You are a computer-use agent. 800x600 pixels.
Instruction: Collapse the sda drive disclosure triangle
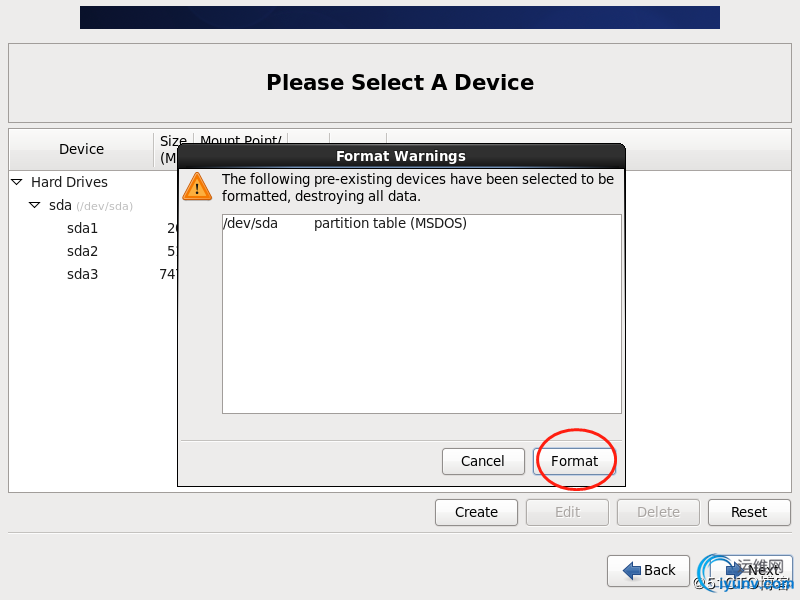pyautogui.click(x=35, y=205)
